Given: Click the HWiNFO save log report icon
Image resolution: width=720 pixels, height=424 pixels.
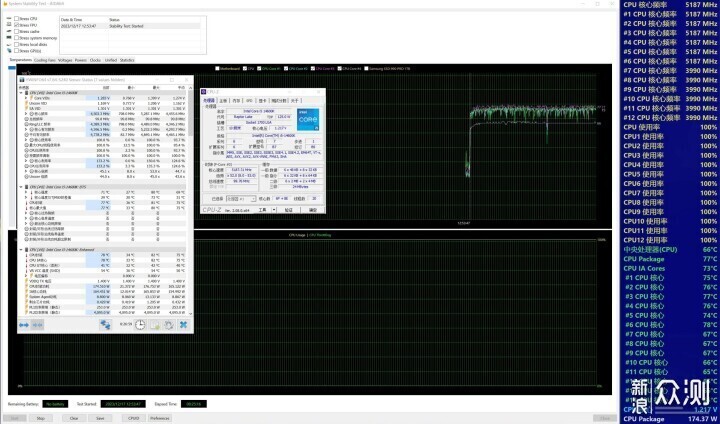Looking at the screenshot, I should point(154,323).
